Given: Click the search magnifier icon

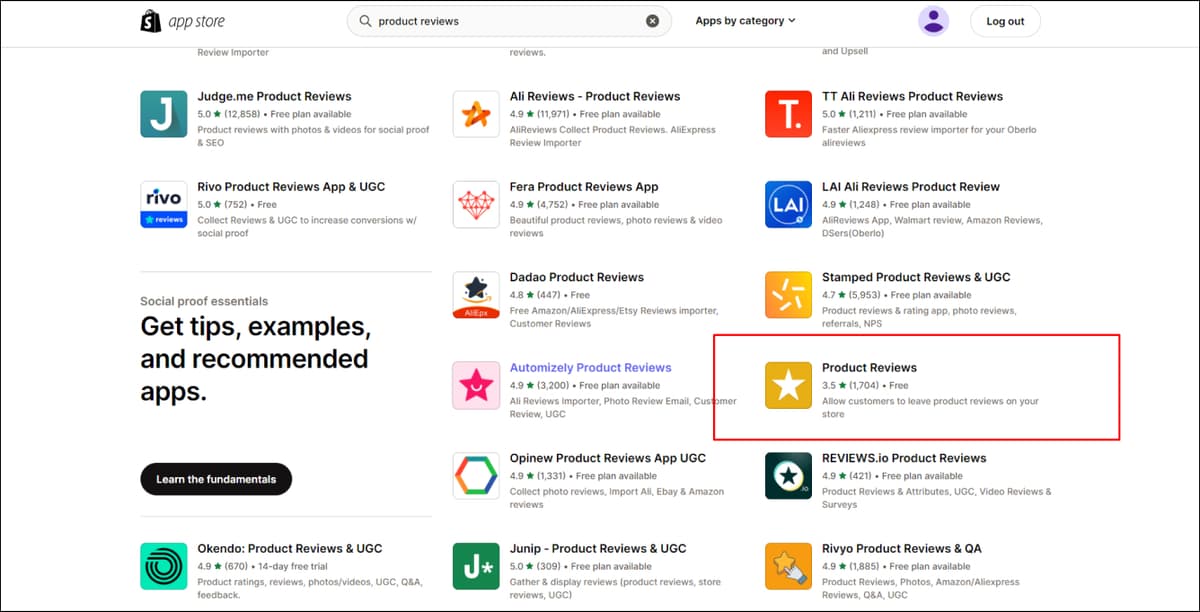Looking at the screenshot, I should [x=365, y=21].
